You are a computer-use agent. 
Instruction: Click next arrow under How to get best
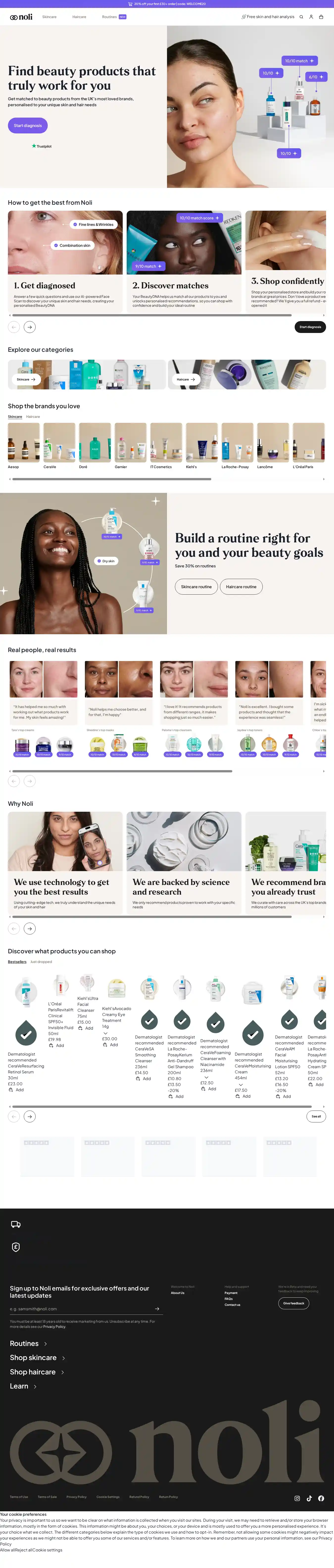pos(30,327)
